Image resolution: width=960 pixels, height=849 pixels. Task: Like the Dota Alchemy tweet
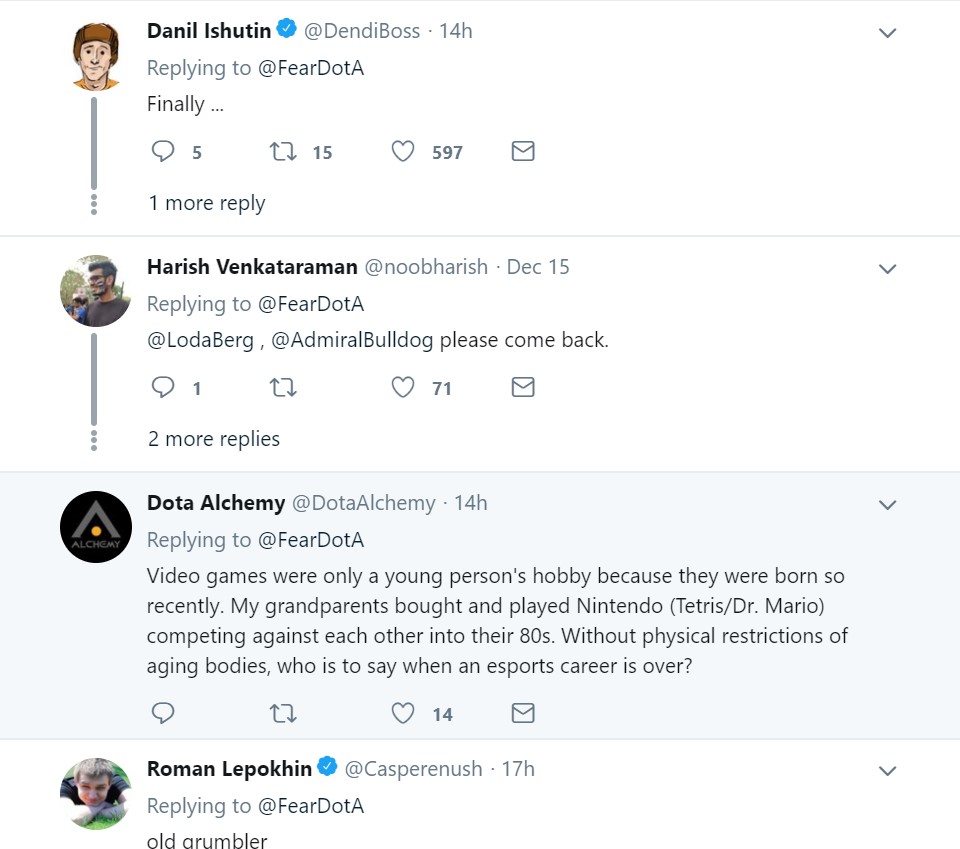[403, 713]
